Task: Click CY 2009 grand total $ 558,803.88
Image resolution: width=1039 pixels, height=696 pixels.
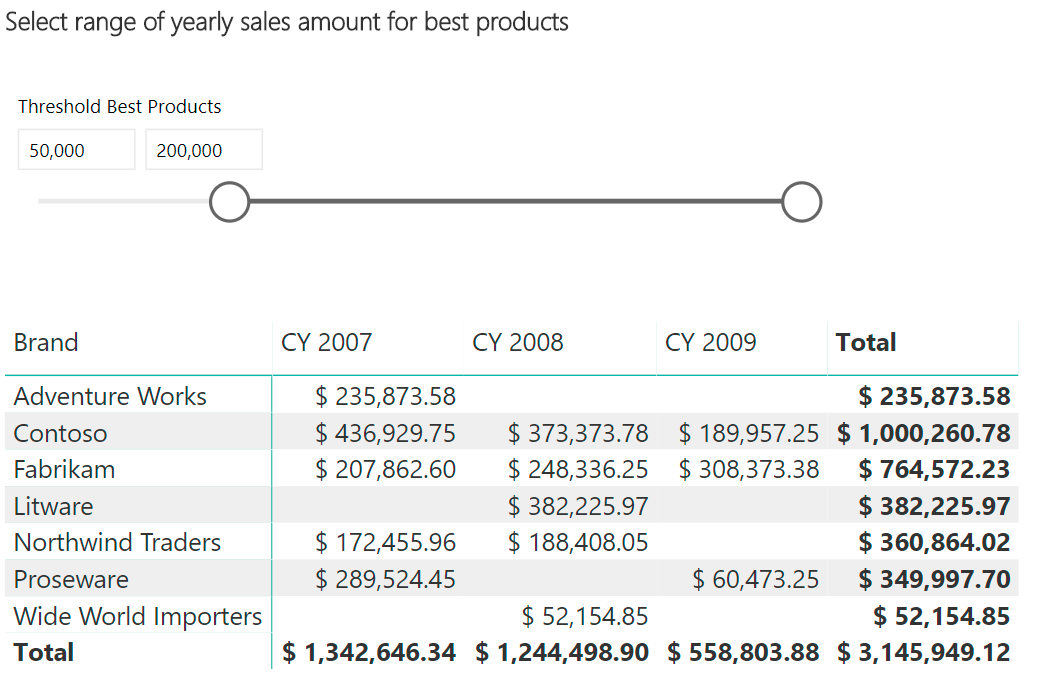Action: coord(743,653)
